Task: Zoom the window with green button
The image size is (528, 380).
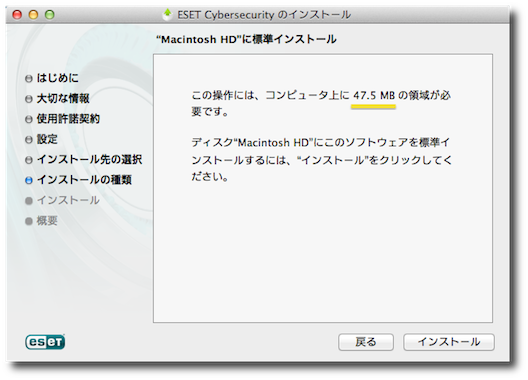Action: [50, 14]
